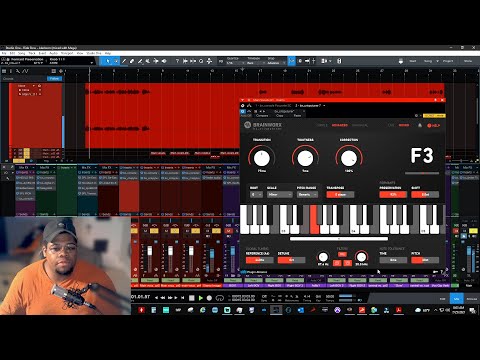Click the Paste button in plugin header
Viewport: 480px width, 360px height.
pyautogui.click(x=297, y=116)
